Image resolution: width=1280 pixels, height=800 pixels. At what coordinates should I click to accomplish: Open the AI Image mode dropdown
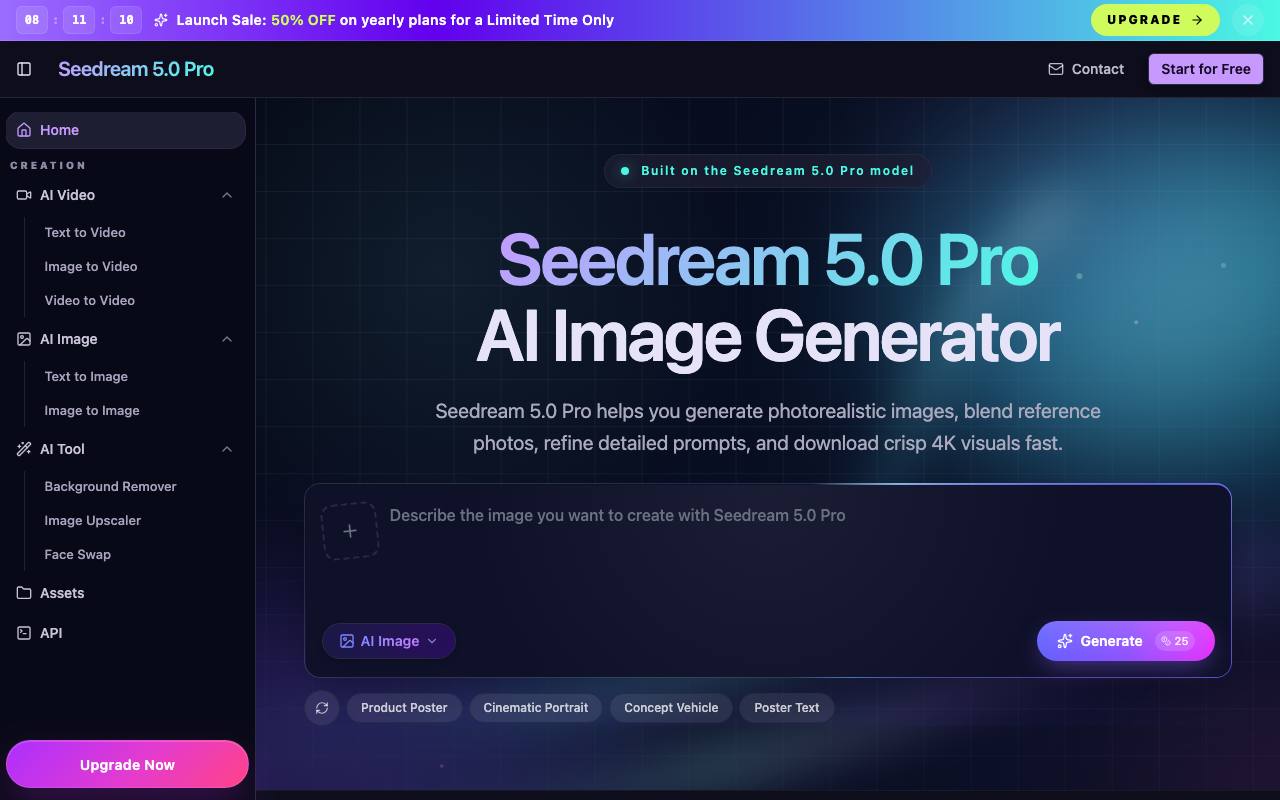389,641
